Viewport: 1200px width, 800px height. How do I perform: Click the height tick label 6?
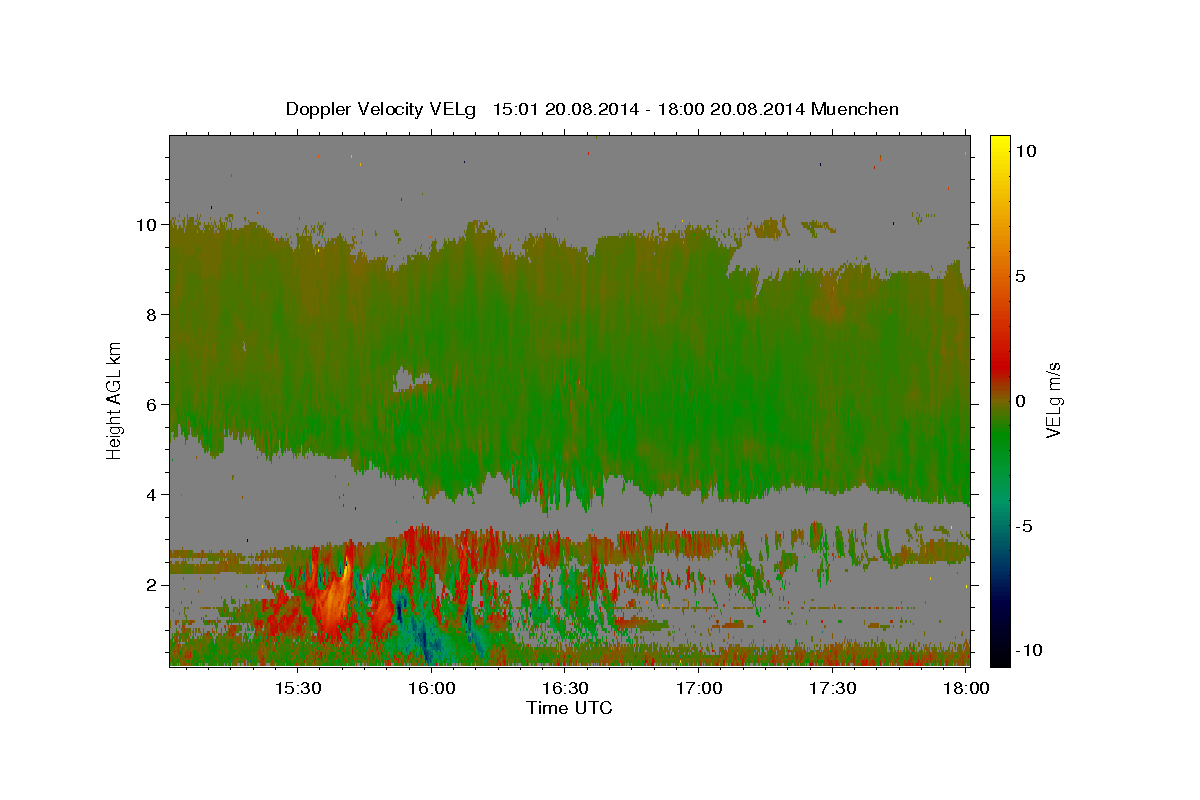pos(152,404)
